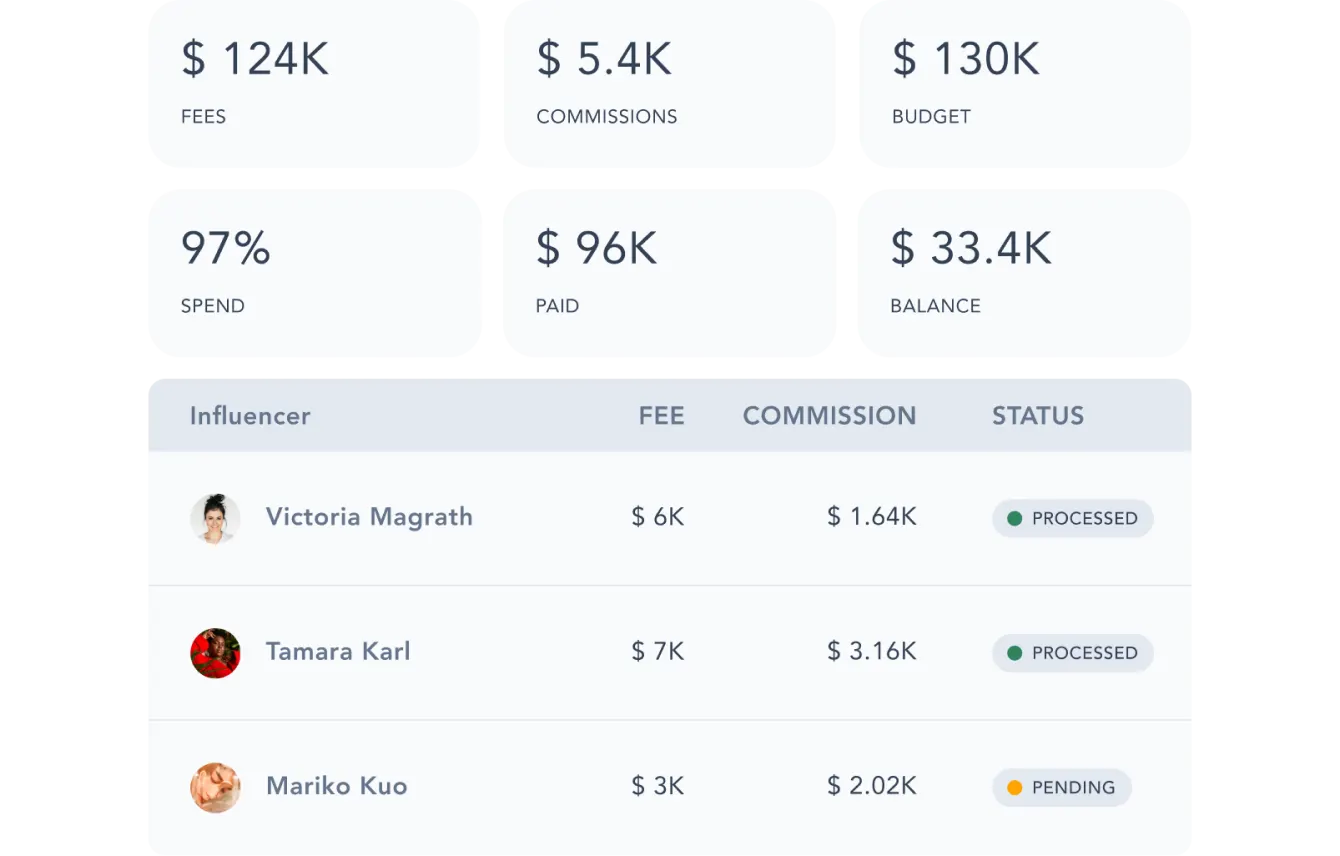This screenshot has height=856, width=1340.
Task: Open Tamara Karl's profile avatar
Action: (216, 652)
